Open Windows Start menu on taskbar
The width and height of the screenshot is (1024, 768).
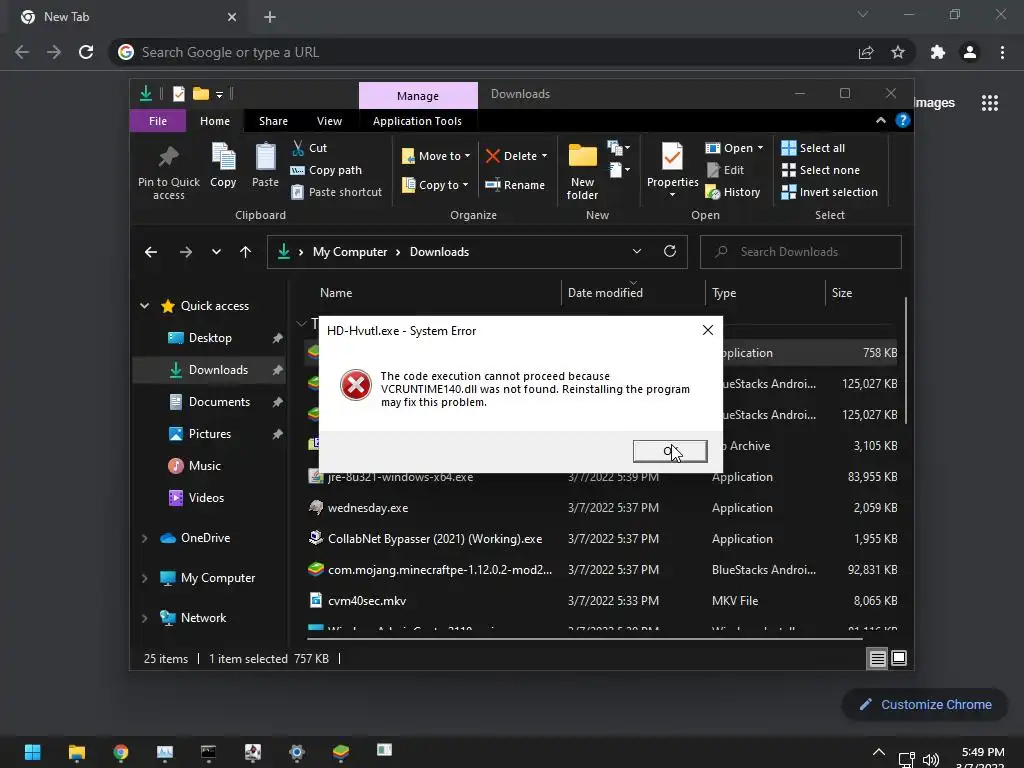click(x=33, y=752)
